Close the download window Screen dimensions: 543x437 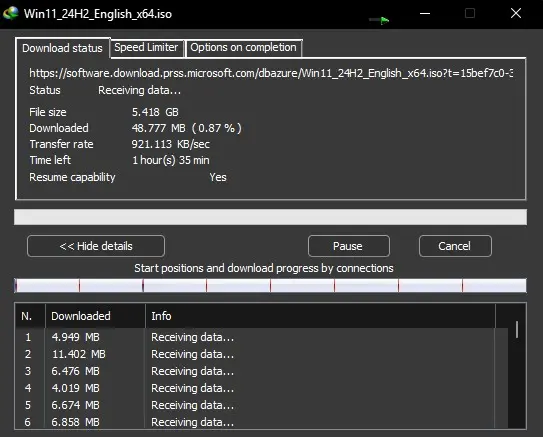coord(516,14)
